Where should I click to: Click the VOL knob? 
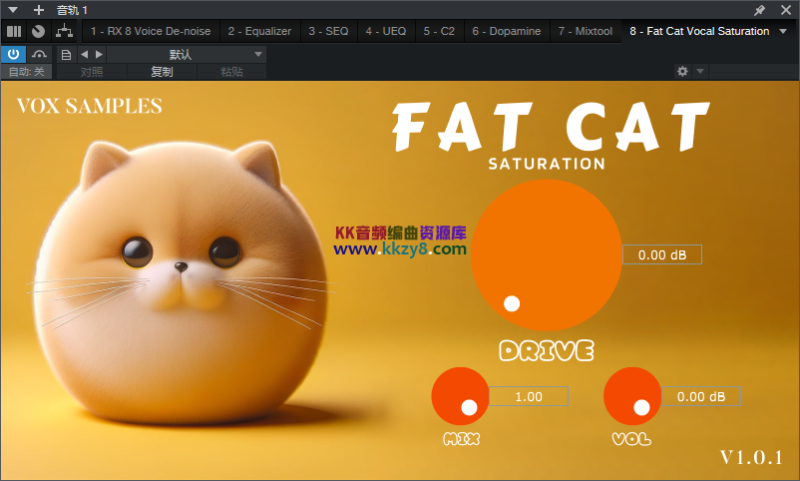click(633, 396)
